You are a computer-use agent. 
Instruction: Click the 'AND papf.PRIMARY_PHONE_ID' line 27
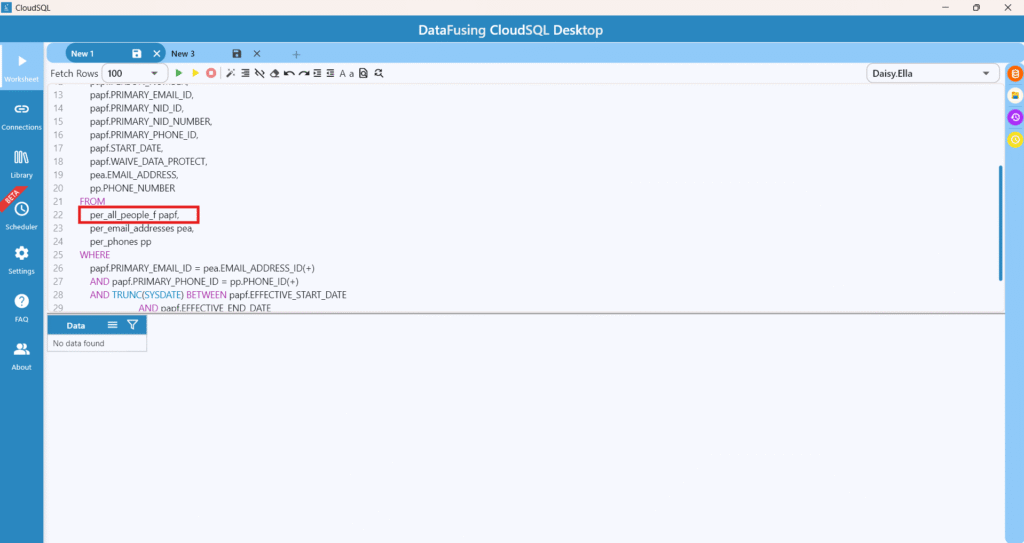[194, 282]
